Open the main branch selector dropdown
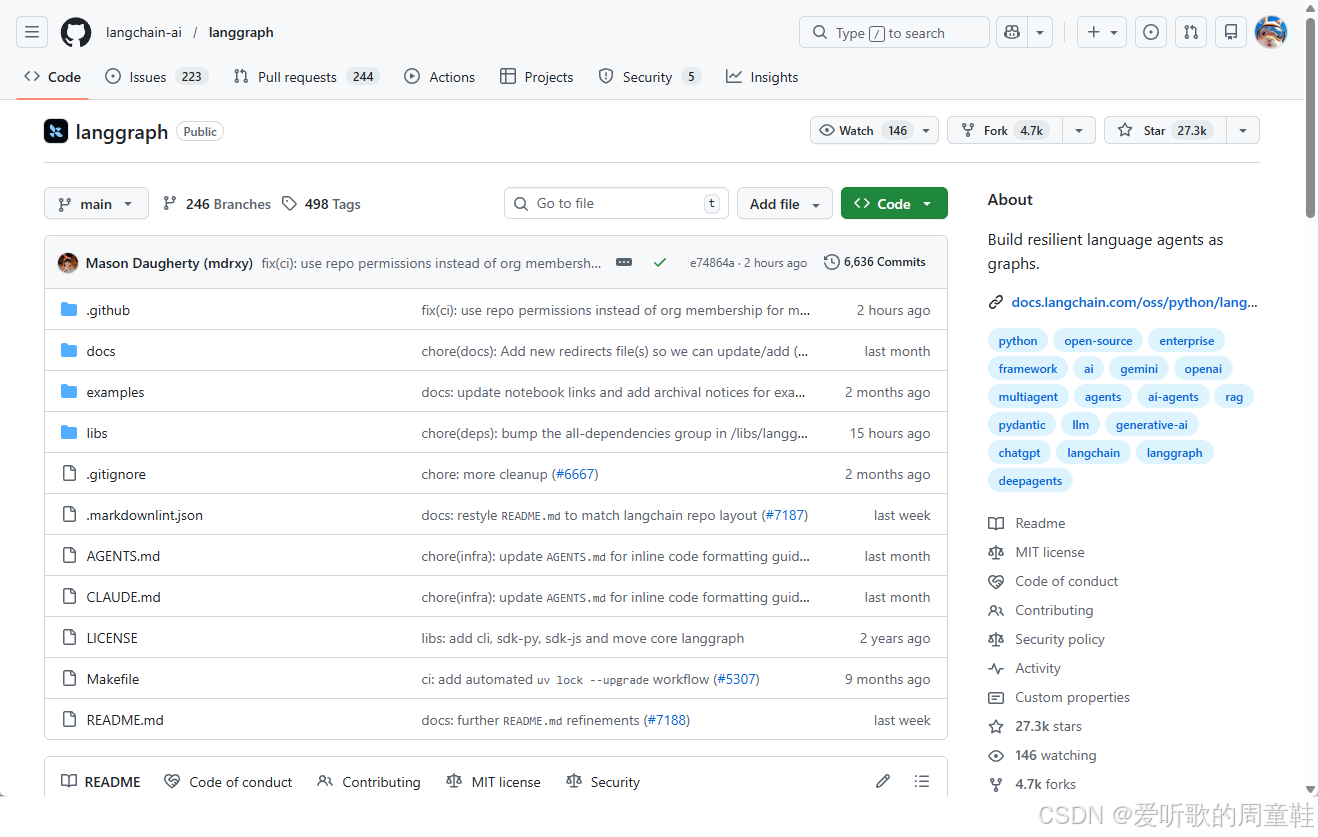This screenshot has width=1318, height=837. (96, 203)
